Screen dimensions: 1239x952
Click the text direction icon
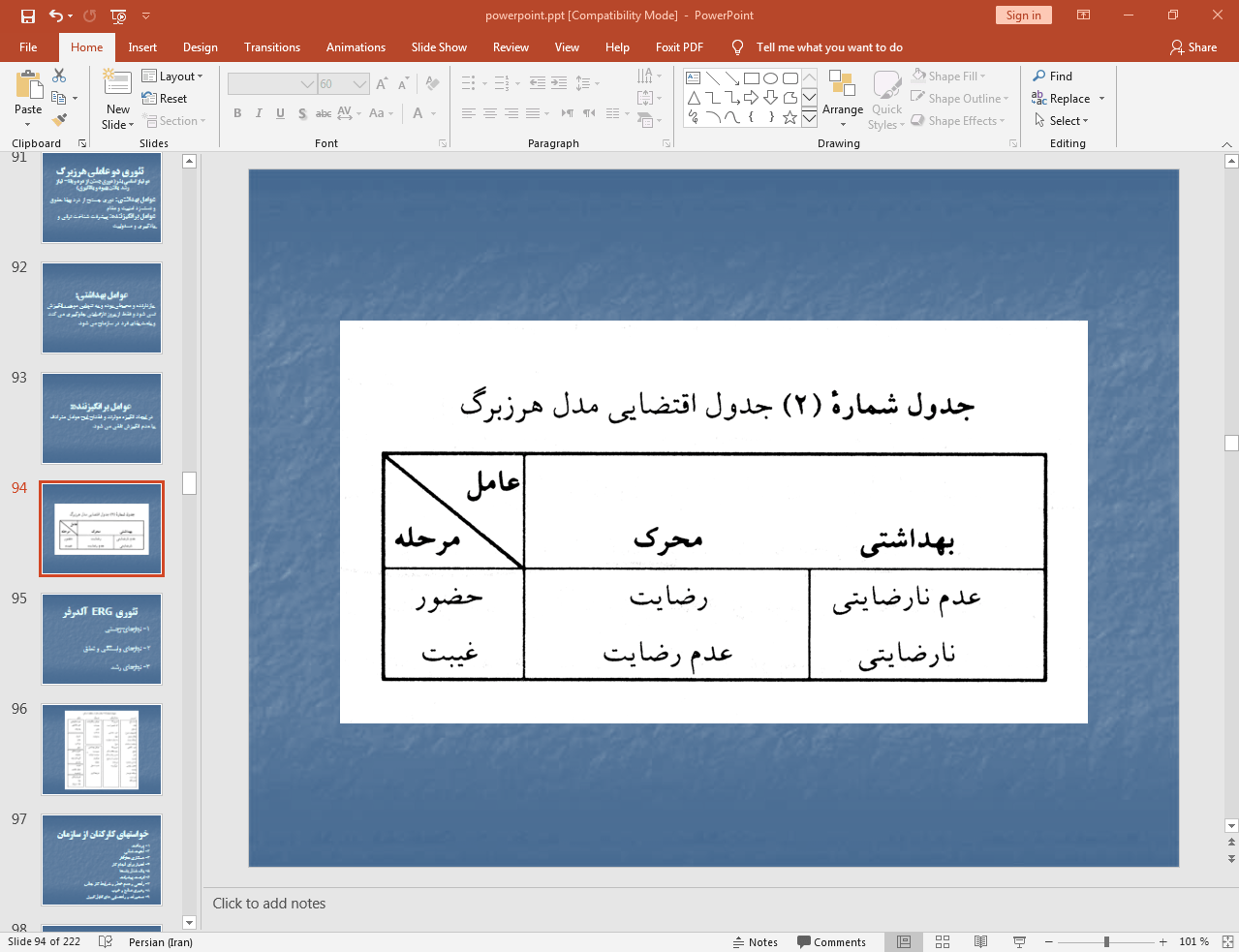pos(649,76)
